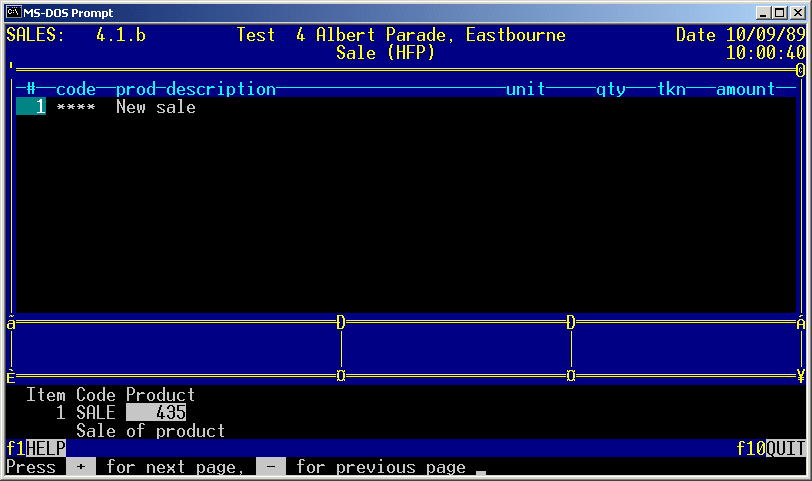Select the highlighted row number 1
Image resolution: width=812 pixels, height=481 pixels.
(31, 107)
